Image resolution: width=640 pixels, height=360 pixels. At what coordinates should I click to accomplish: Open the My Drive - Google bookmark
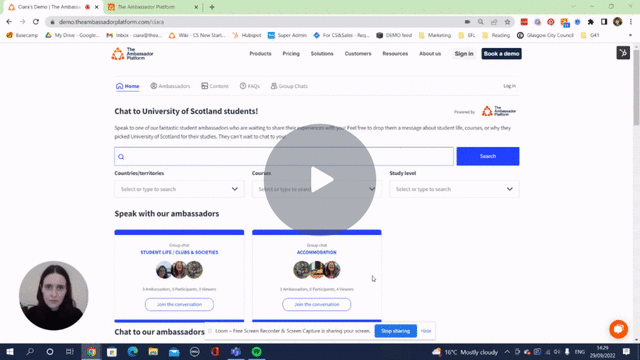[x=72, y=35]
